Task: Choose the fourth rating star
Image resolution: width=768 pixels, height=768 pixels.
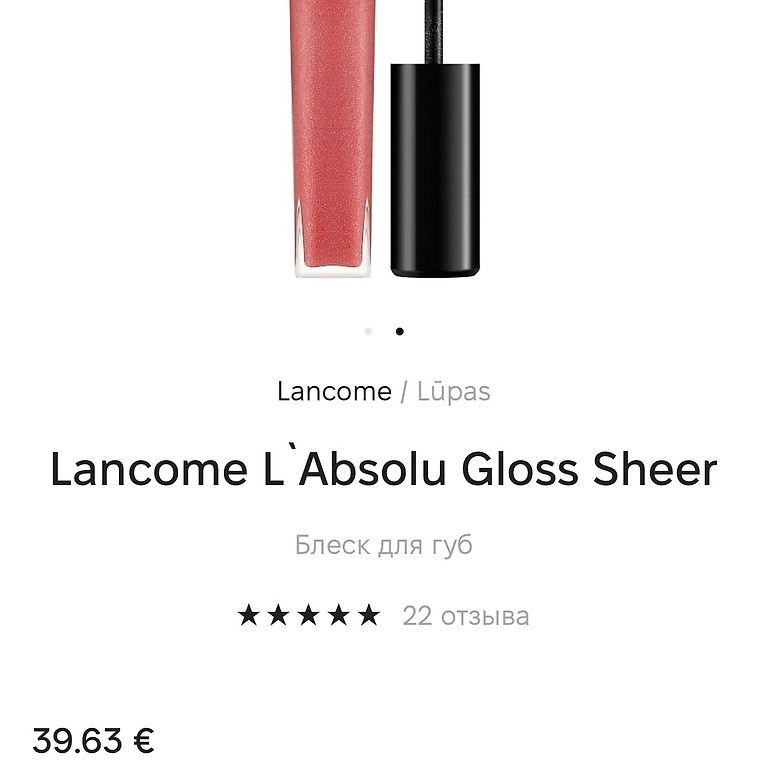Action: (x=338, y=615)
